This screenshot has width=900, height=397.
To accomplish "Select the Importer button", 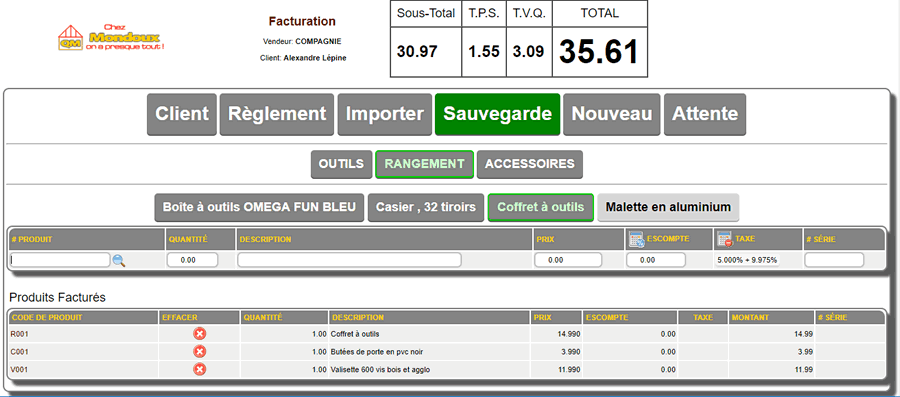I will pyautogui.click(x=385, y=114).
